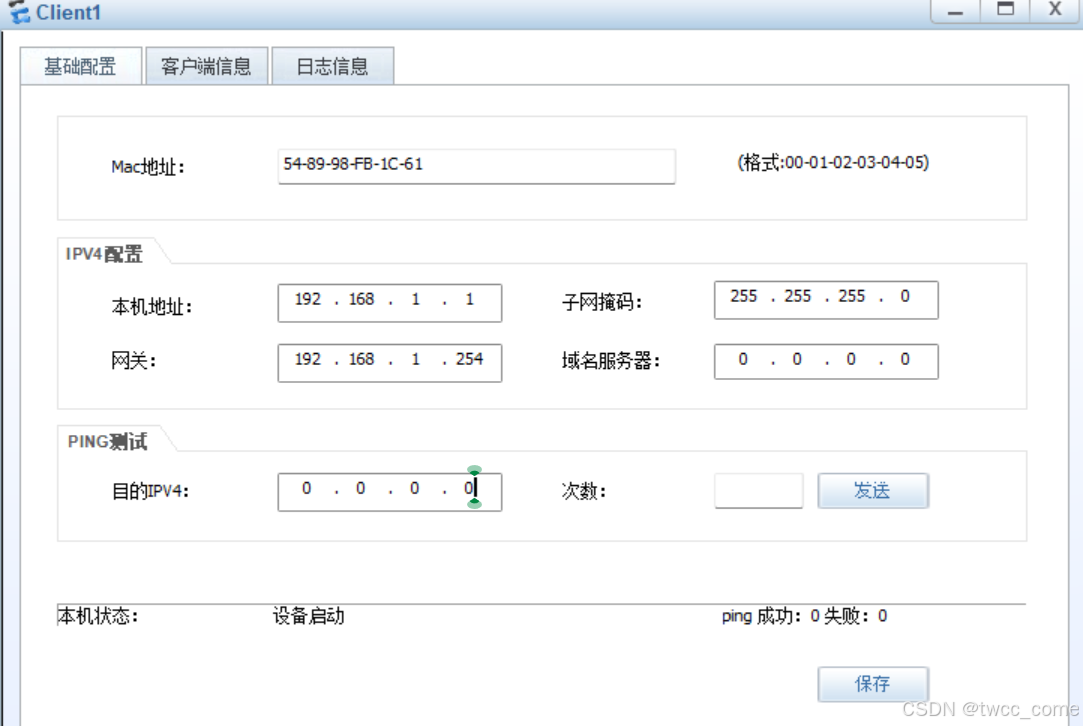
Task: Close the Client1 window
Action: click(1055, 10)
